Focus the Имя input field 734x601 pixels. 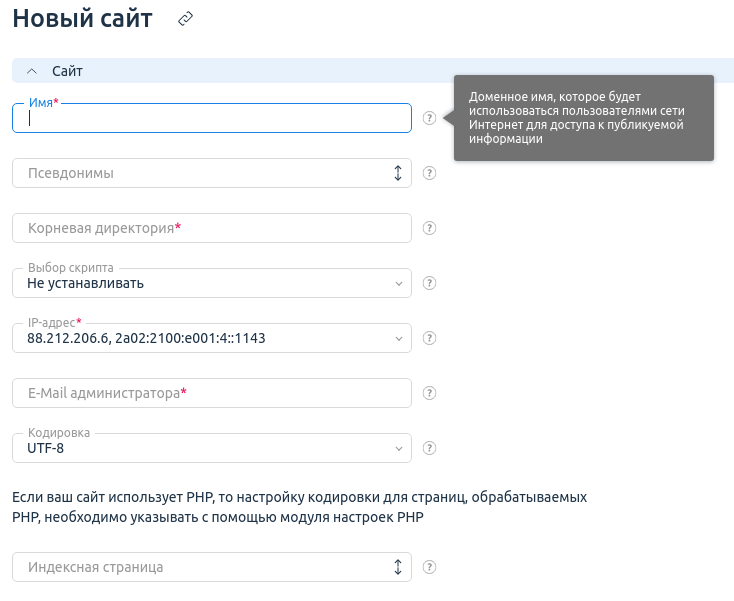[212, 118]
